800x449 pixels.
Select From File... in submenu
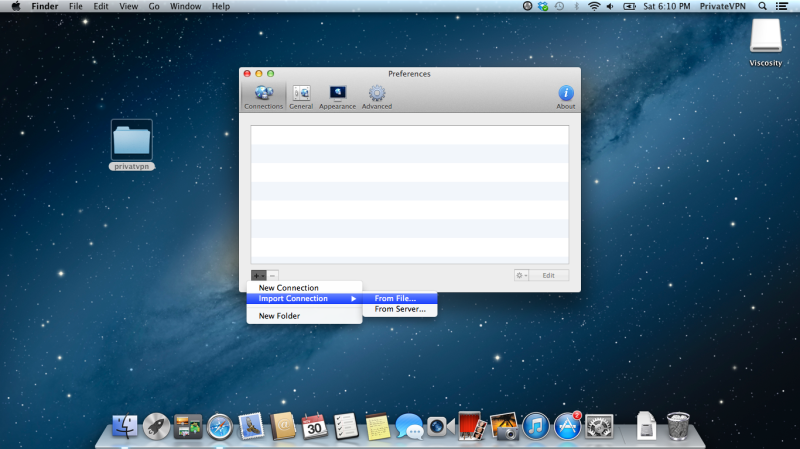(394, 298)
